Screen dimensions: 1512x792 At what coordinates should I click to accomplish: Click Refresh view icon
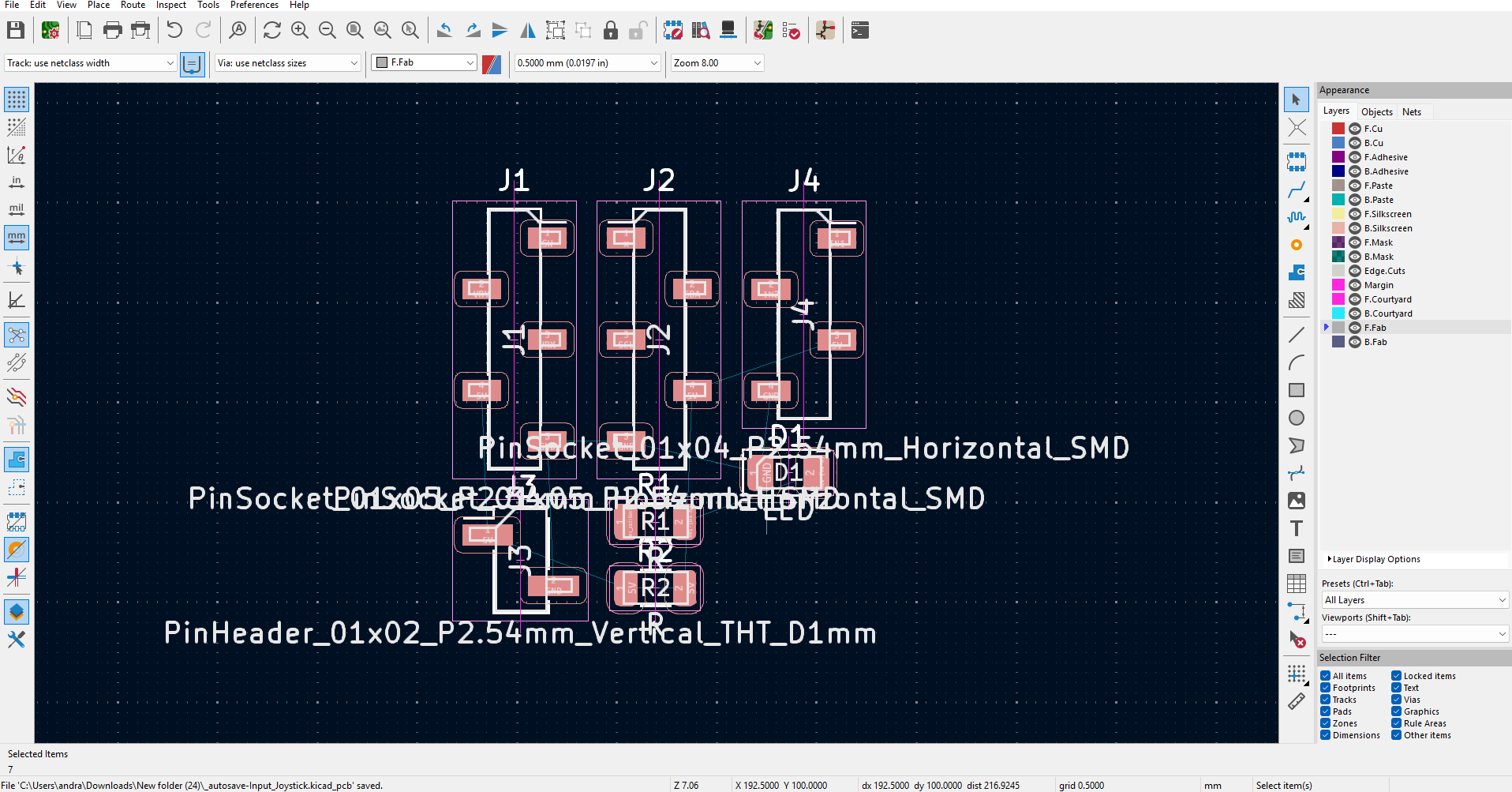click(272, 30)
